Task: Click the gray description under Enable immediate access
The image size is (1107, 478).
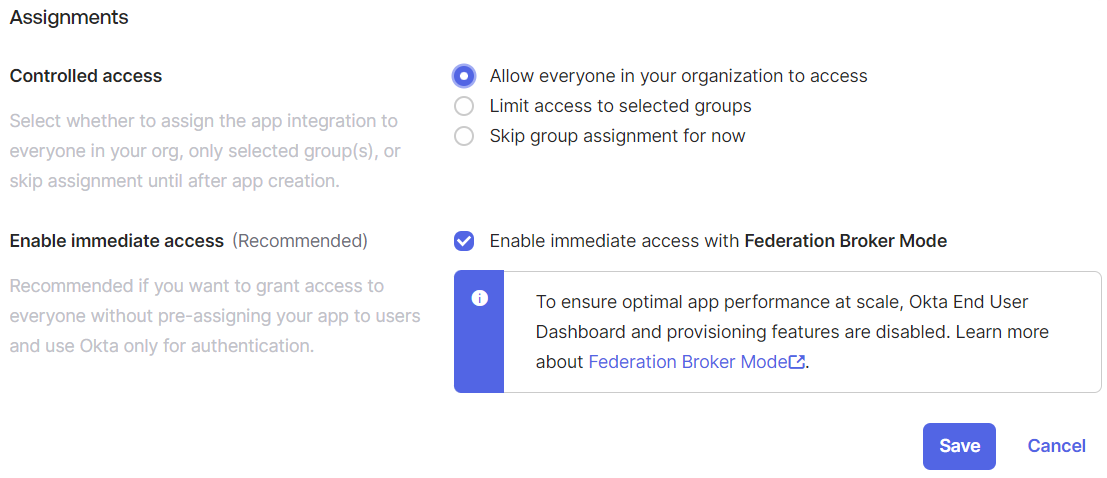Action: [x=215, y=316]
